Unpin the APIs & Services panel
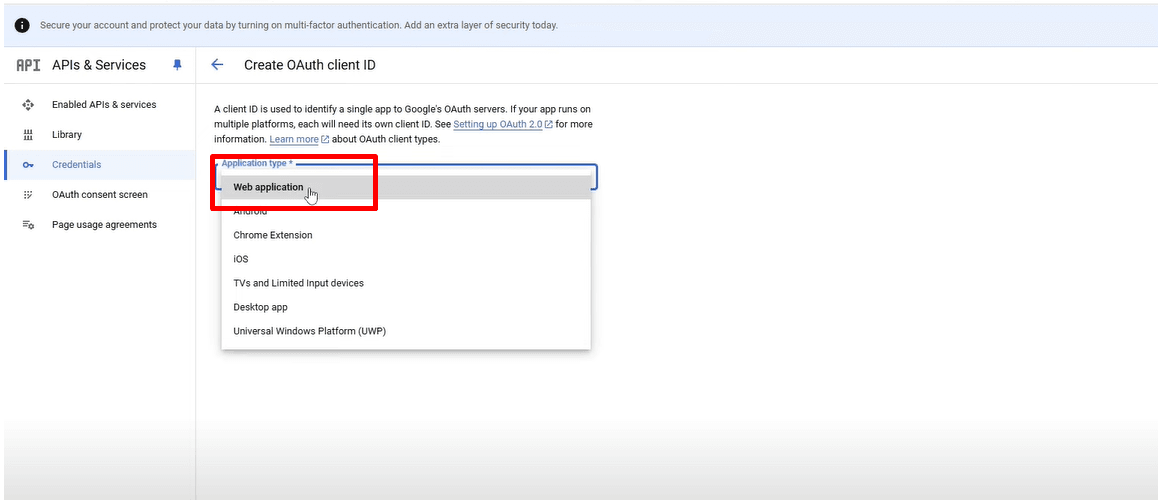The width and height of the screenshot is (1158, 500). tap(177, 65)
